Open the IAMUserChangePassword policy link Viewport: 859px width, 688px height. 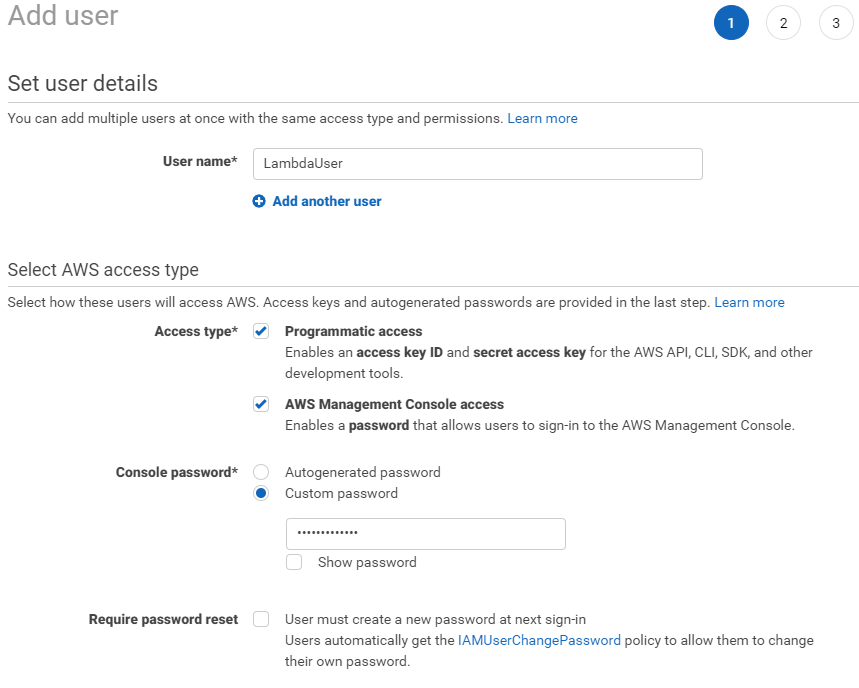(539, 640)
